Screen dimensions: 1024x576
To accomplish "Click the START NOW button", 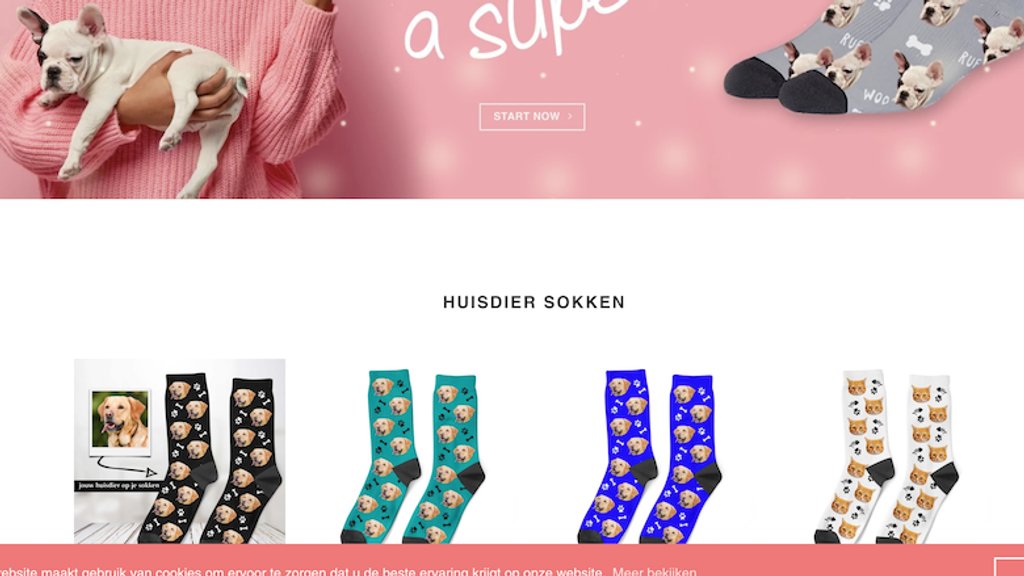I will [x=532, y=117].
